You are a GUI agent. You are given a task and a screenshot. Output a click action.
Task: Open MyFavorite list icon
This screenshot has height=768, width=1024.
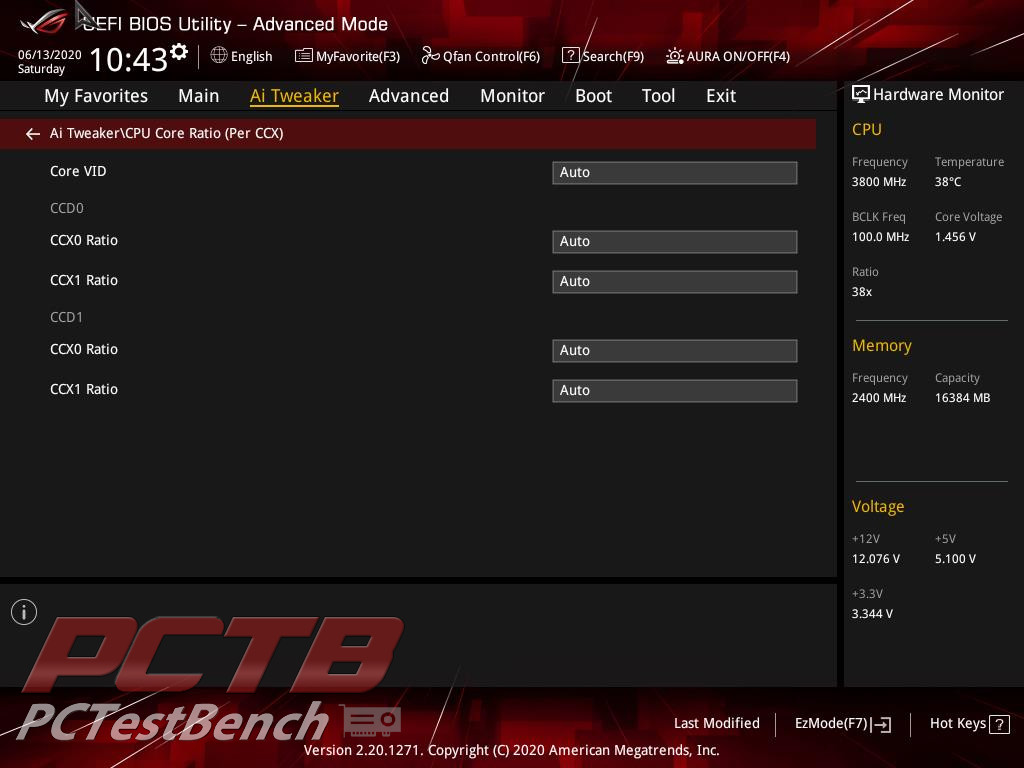click(303, 56)
